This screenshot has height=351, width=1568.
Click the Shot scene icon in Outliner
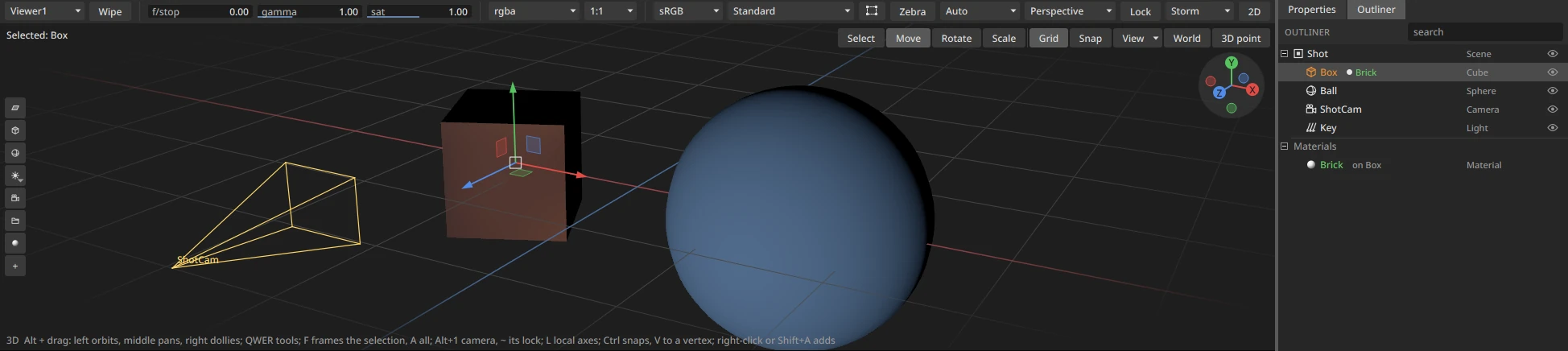[1298, 54]
